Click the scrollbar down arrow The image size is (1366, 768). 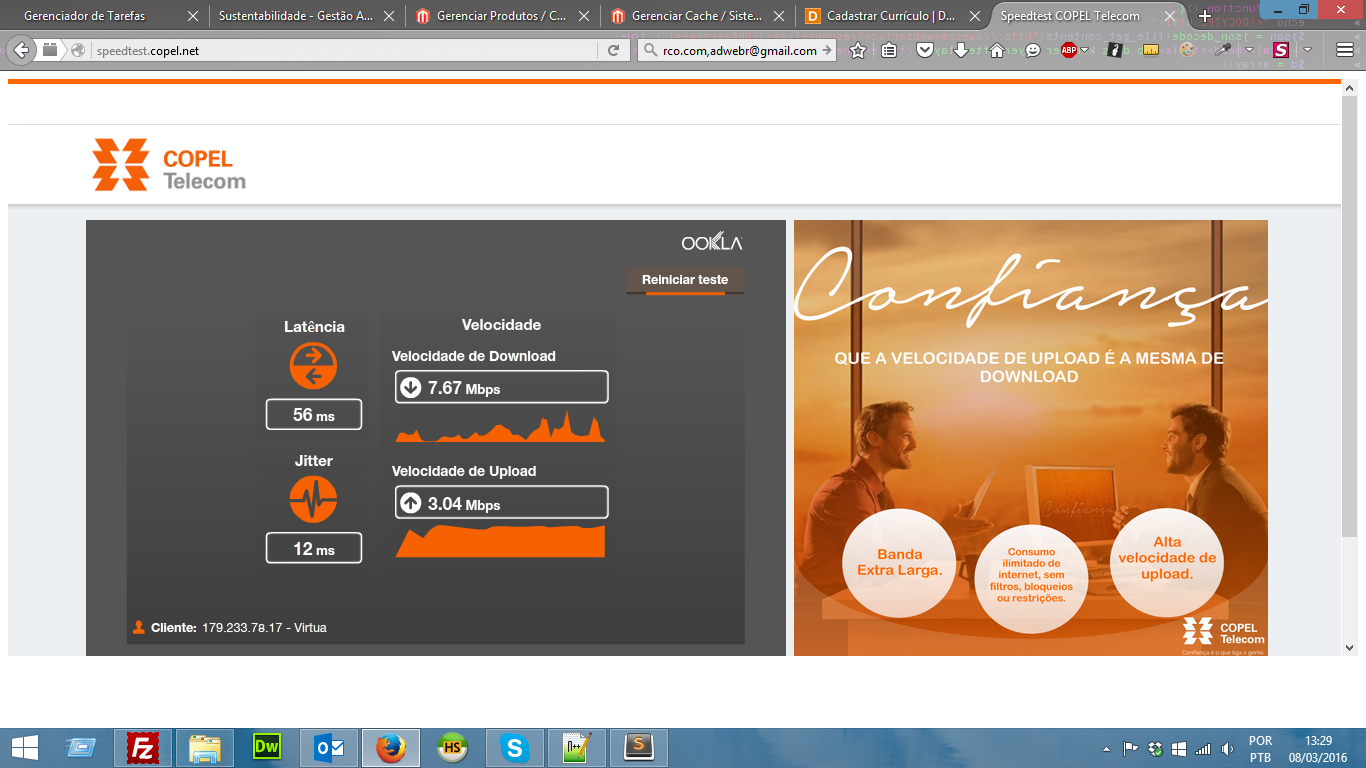coord(1350,648)
